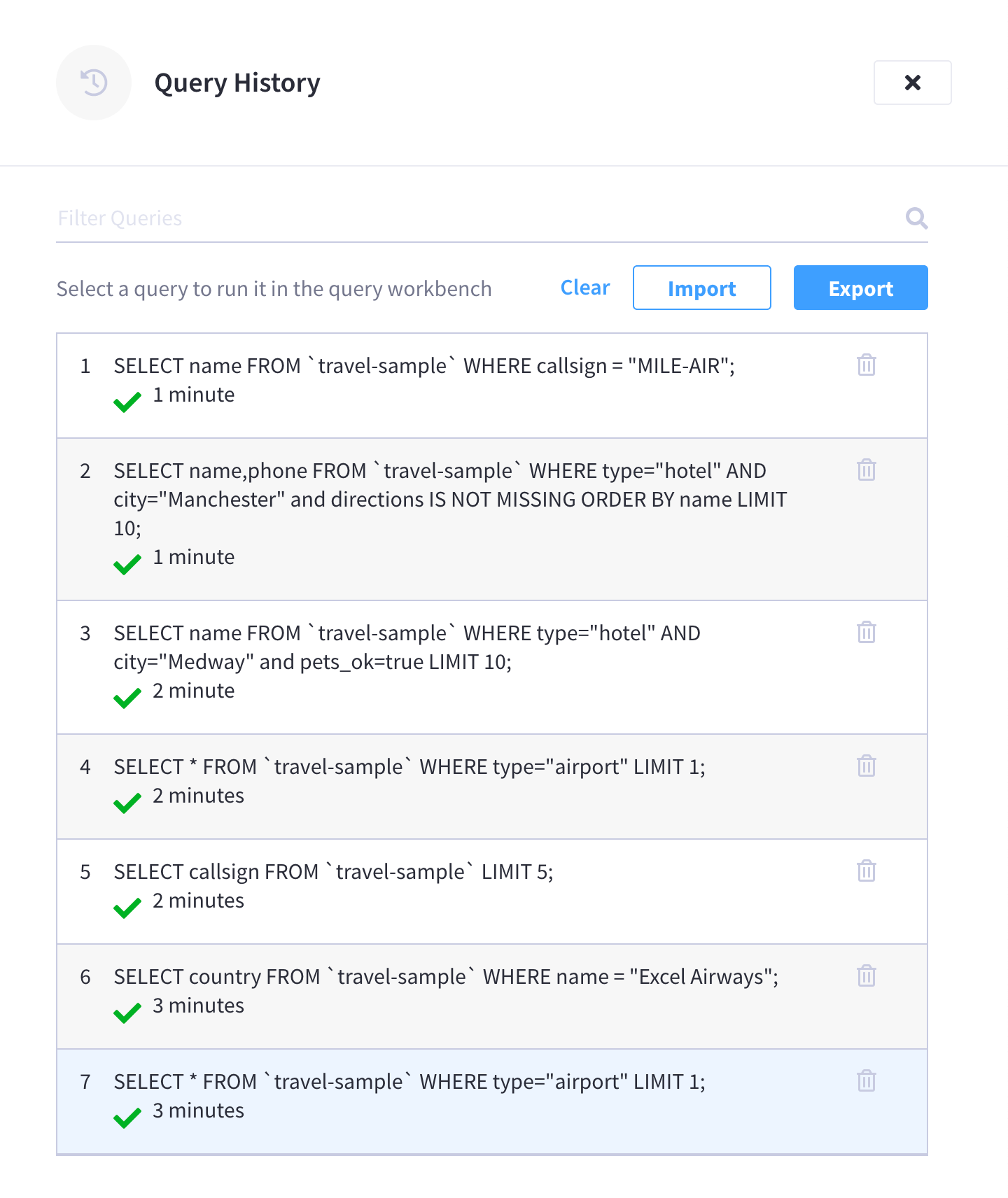Delete the callsign LIMIT 5 query

click(866, 871)
